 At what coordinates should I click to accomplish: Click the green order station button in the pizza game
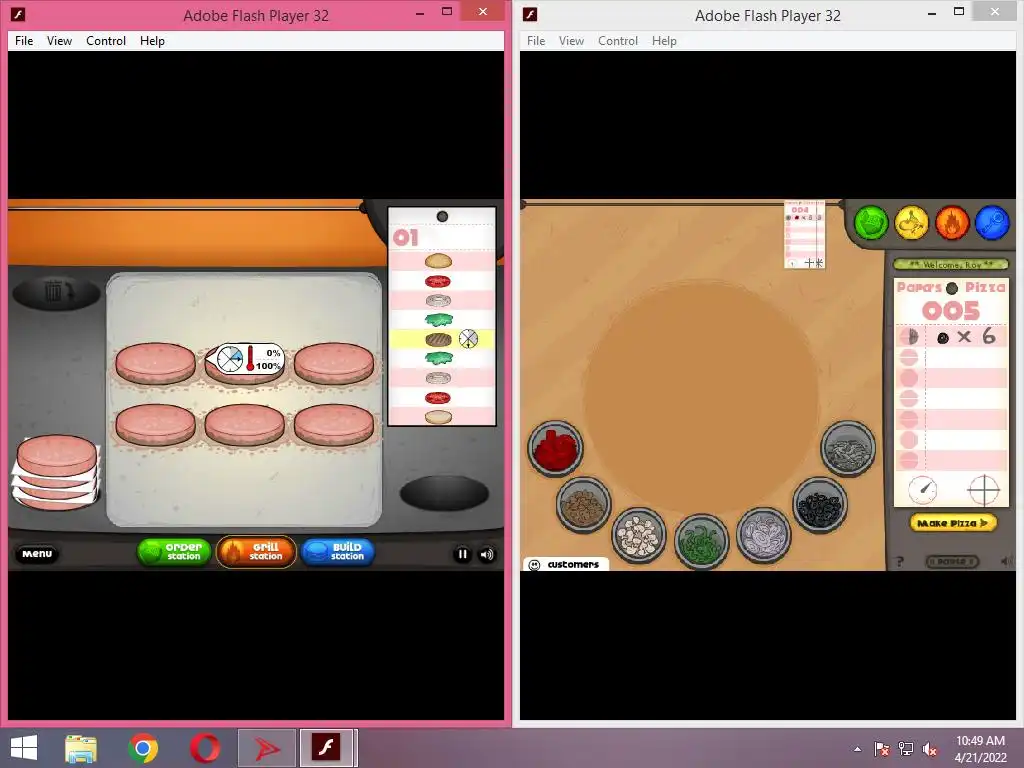871,223
